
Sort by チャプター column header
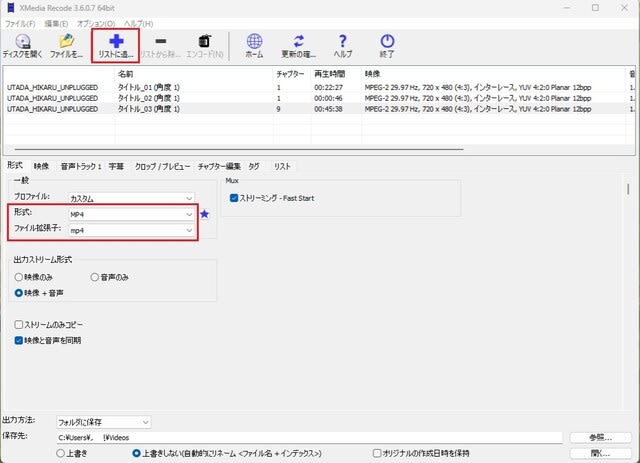click(x=292, y=74)
